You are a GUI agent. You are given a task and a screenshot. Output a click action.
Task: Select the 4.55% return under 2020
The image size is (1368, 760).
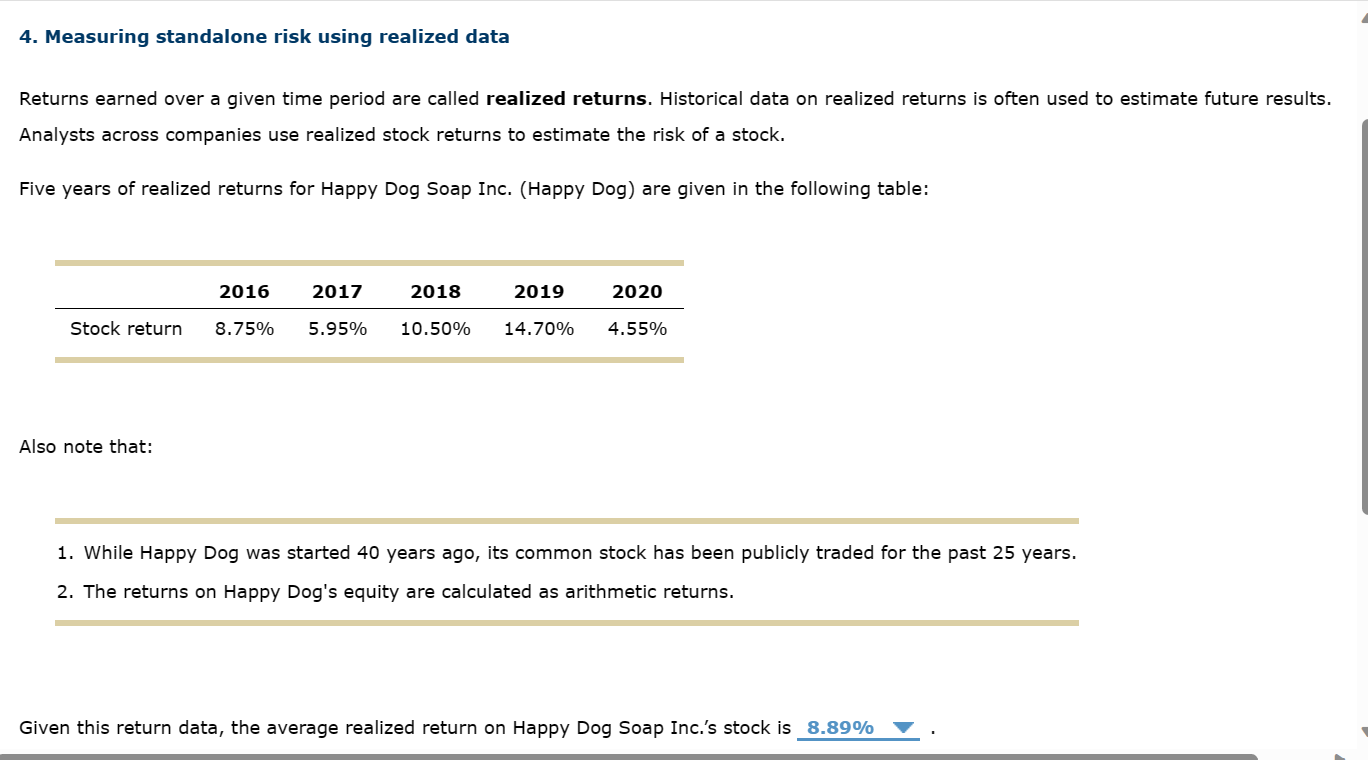(x=637, y=328)
